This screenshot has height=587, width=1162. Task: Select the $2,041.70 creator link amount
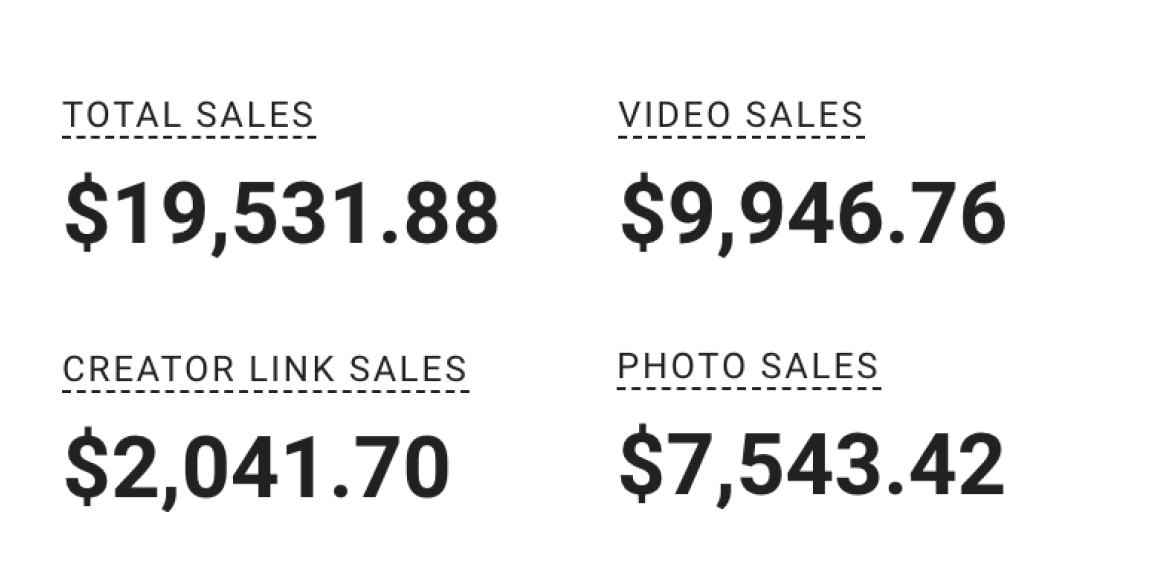tap(257, 468)
